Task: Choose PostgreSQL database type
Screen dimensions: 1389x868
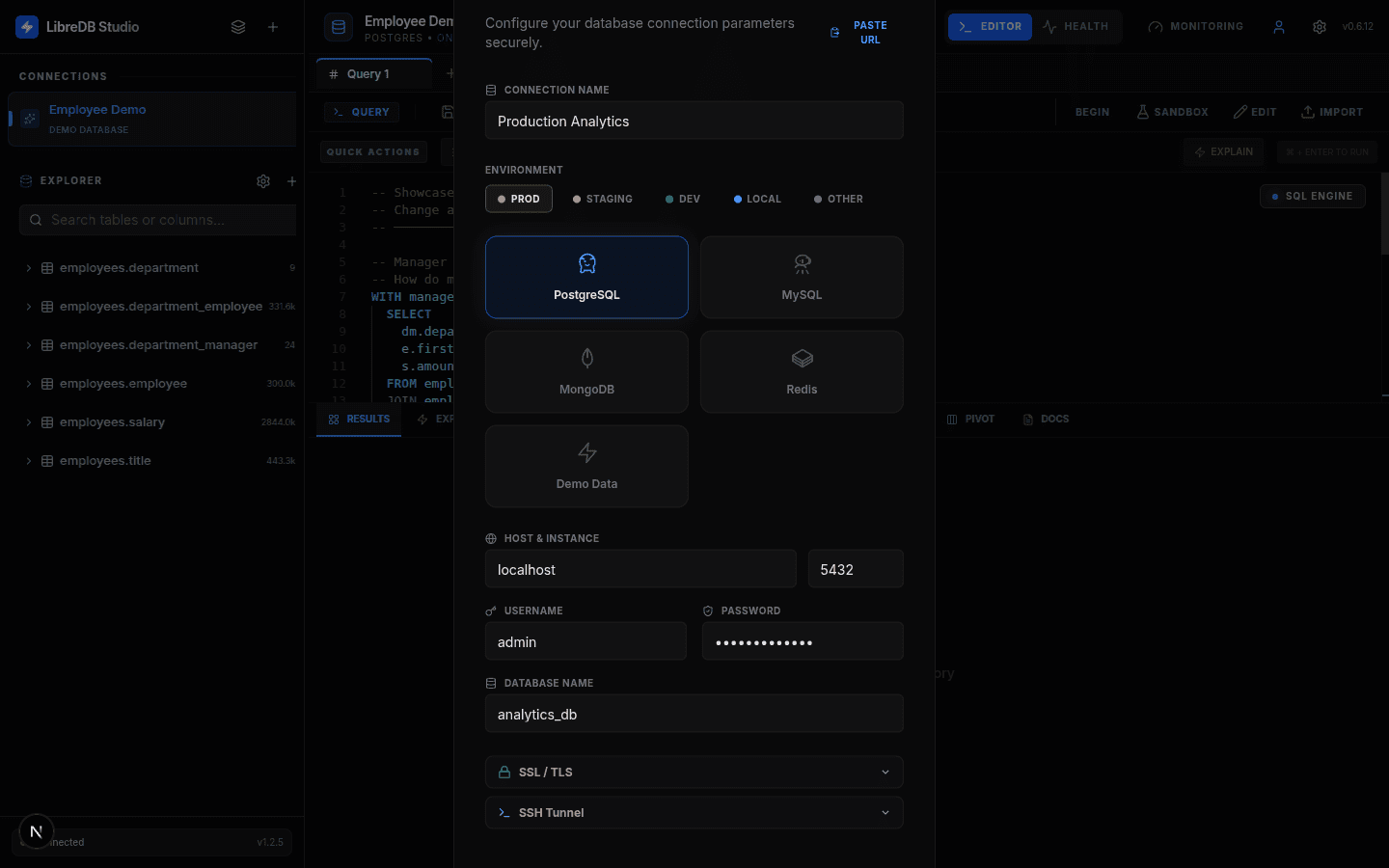Action: (x=586, y=278)
